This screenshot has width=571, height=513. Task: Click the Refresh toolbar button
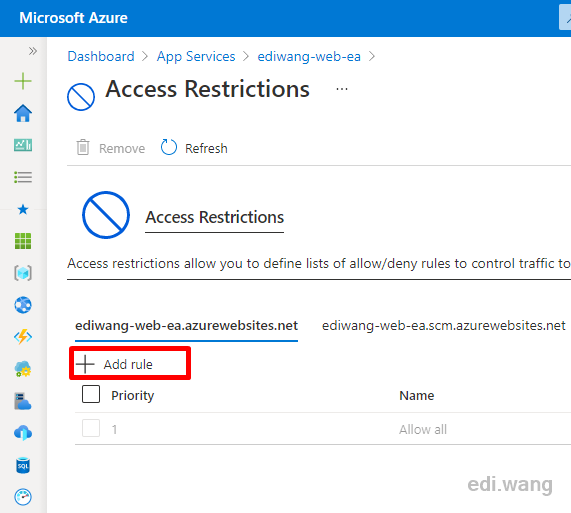pyautogui.click(x=194, y=148)
